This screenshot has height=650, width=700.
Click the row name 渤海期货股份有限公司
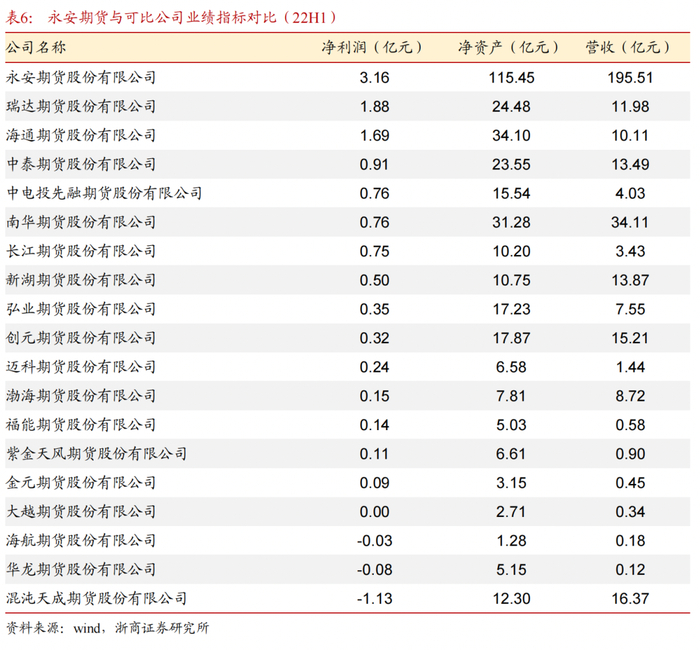[x=81, y=396]
